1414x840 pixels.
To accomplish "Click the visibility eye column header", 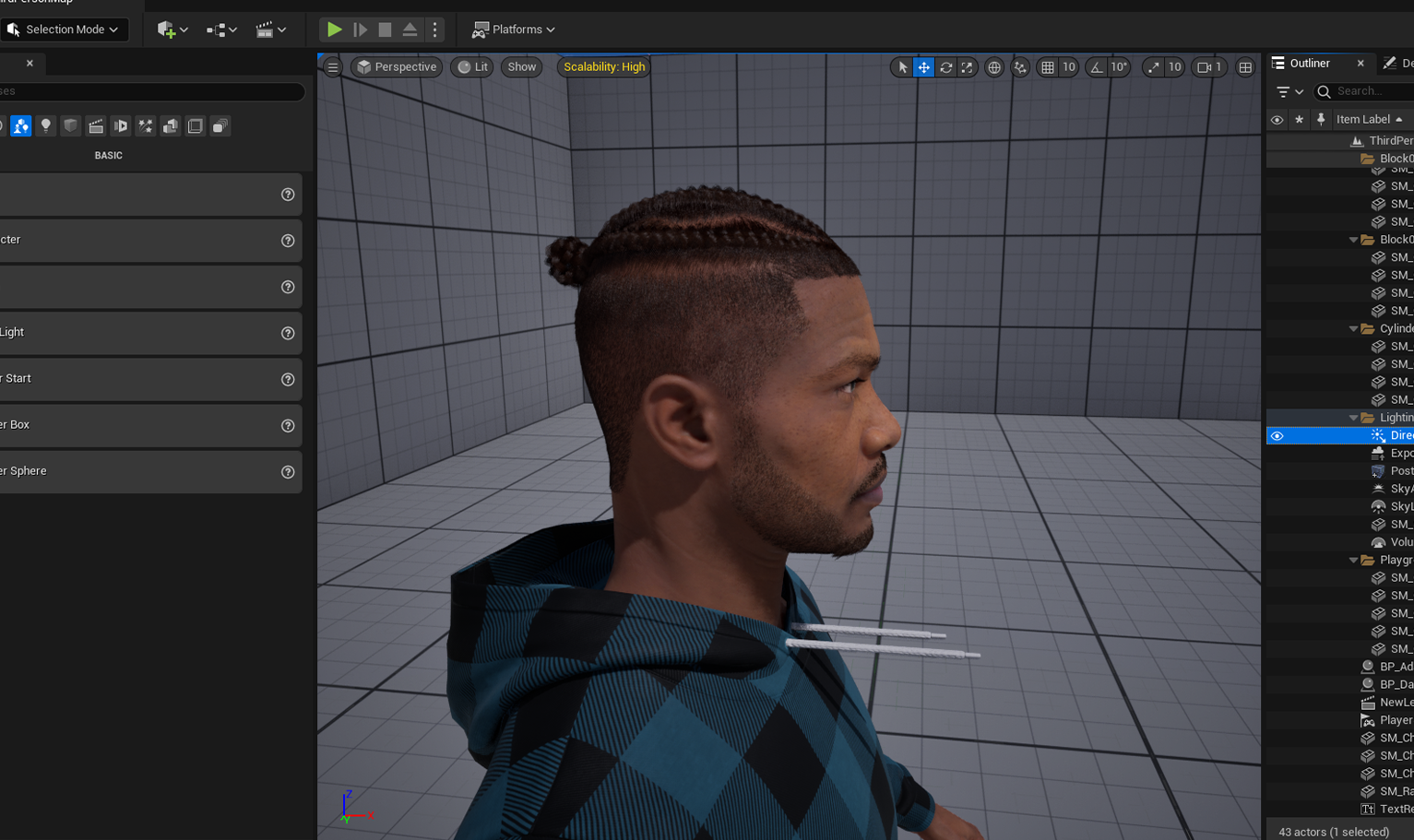I will pyautogui.click(x=1277, y=120).
